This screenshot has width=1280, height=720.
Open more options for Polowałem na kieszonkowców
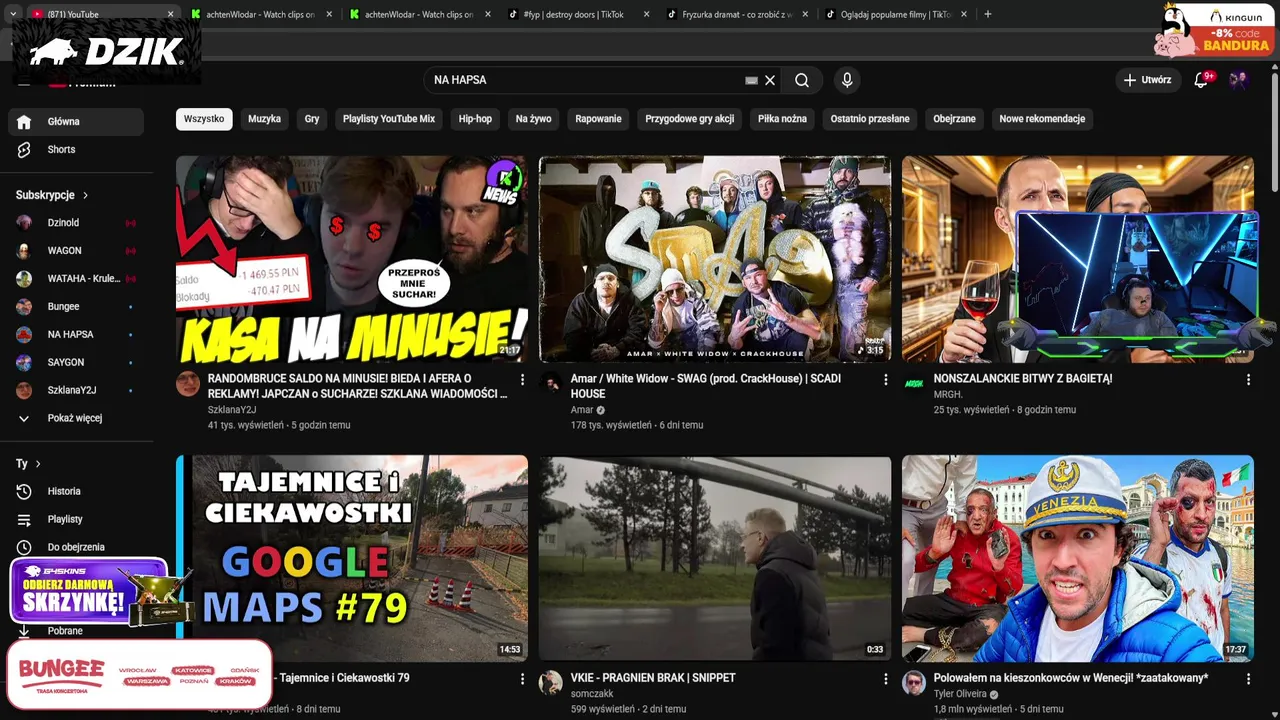point(1248,679)
